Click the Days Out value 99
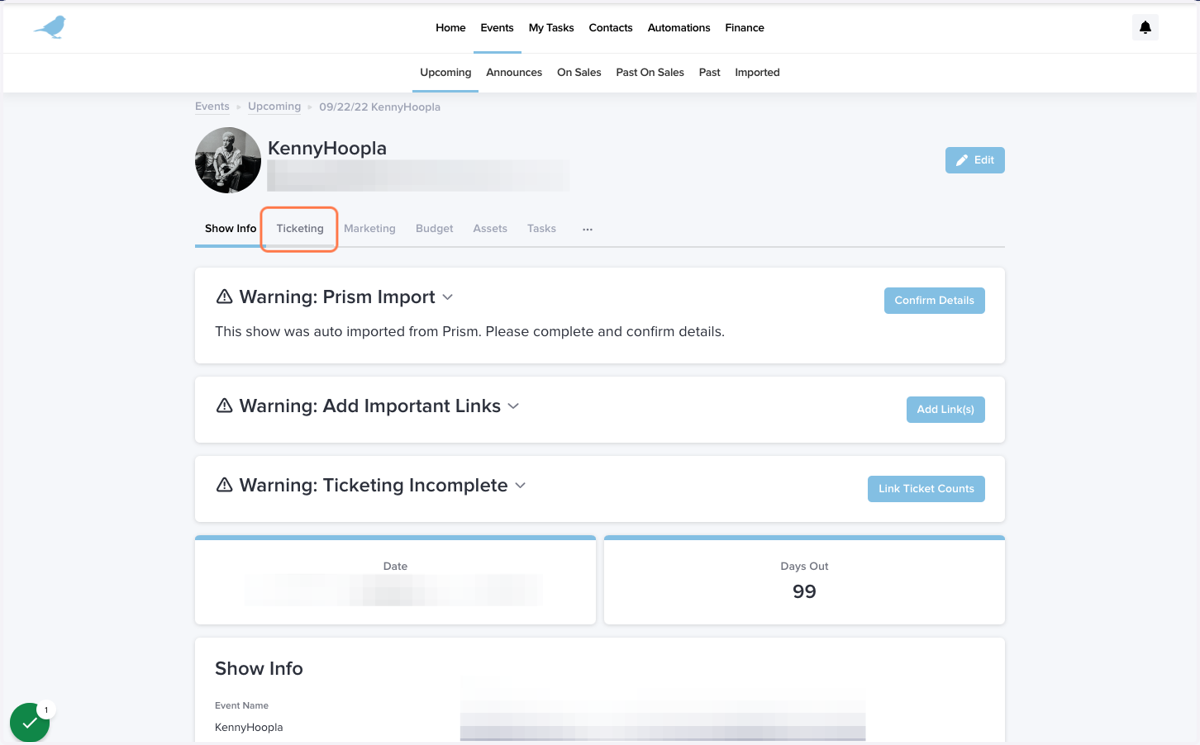This screenshot has height=745, width=1200. (804, 592)
